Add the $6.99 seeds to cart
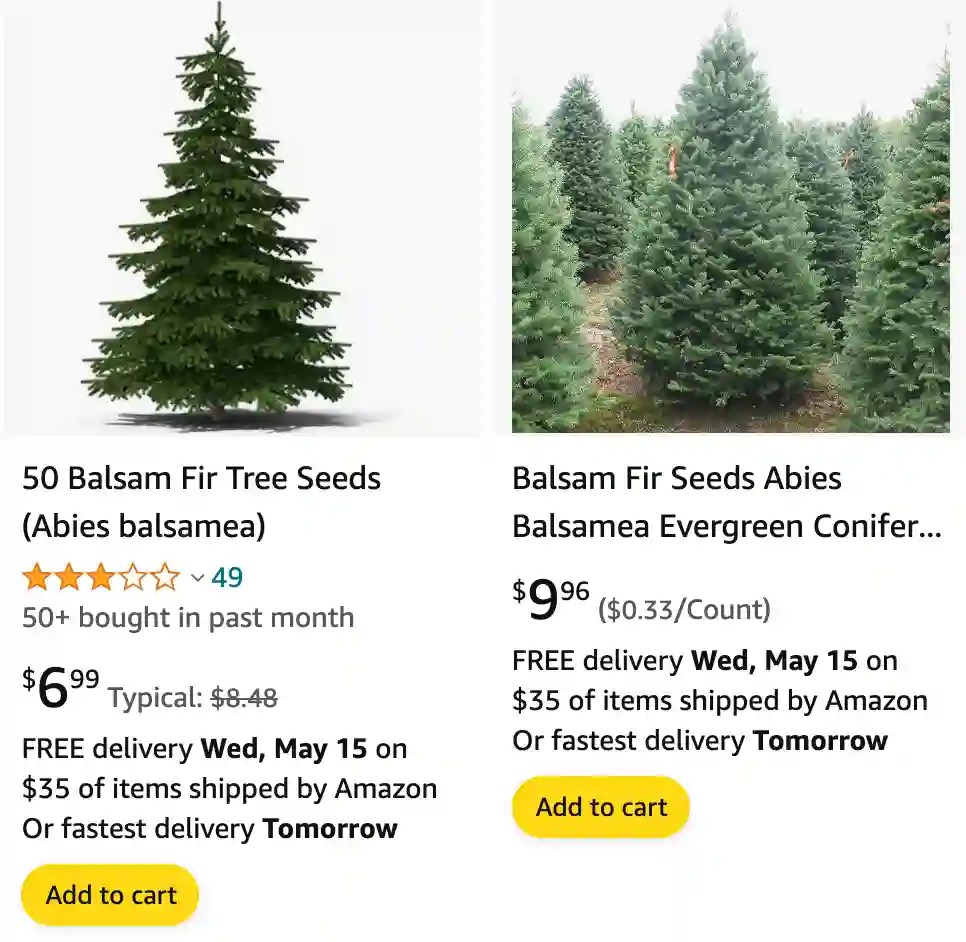The height and width of the screenshot is (942, 966). [109, 895]
